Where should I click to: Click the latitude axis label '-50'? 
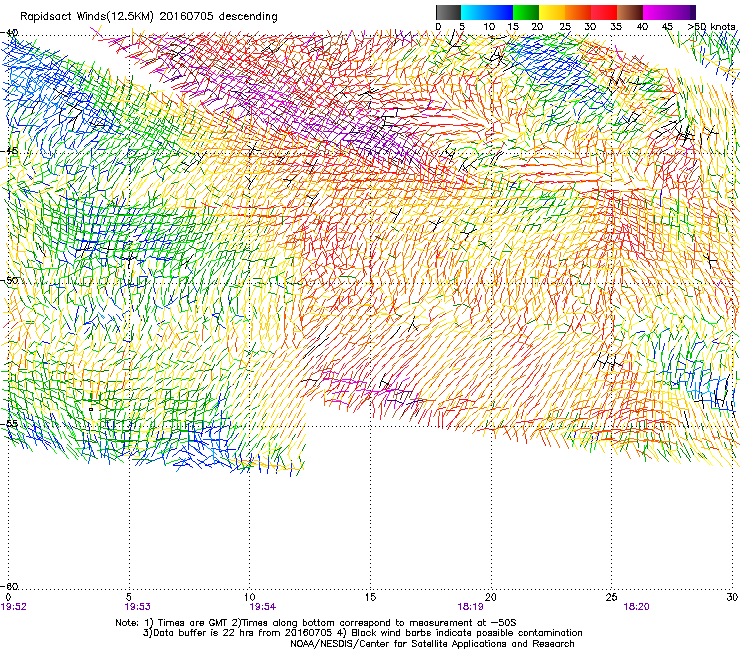pos(9,280)
